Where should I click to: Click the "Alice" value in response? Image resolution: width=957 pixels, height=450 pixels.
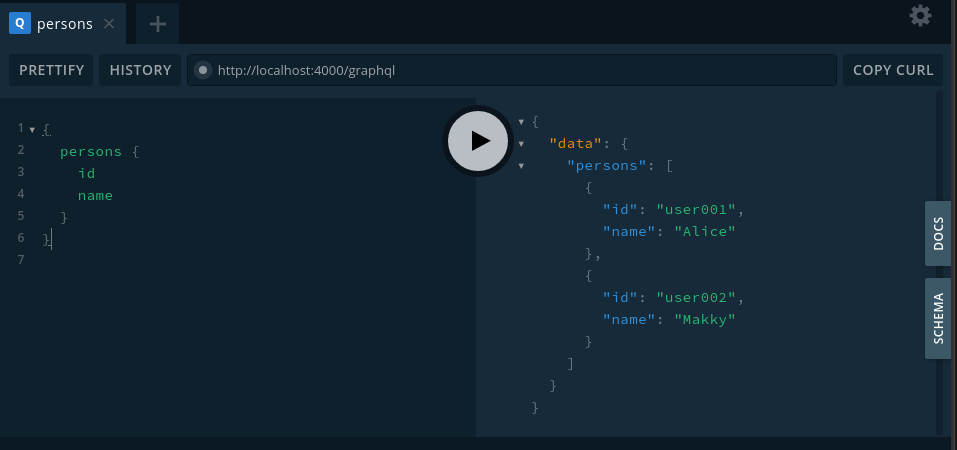705,231
